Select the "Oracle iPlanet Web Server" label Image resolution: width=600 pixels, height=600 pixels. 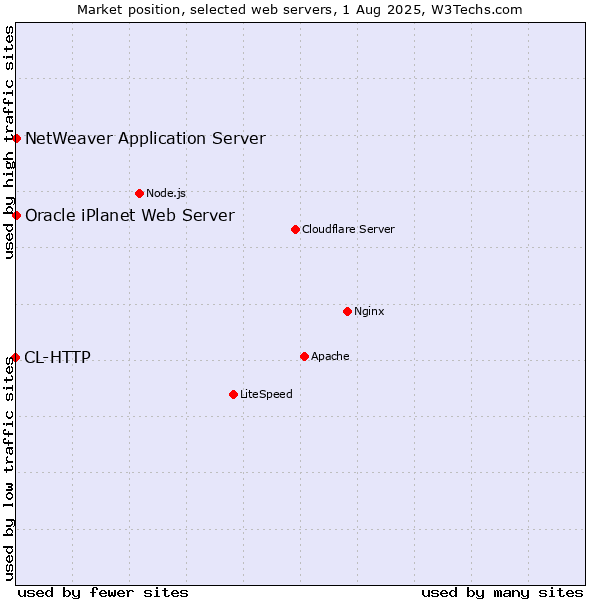pyautogui.click(x=130, y=215)
